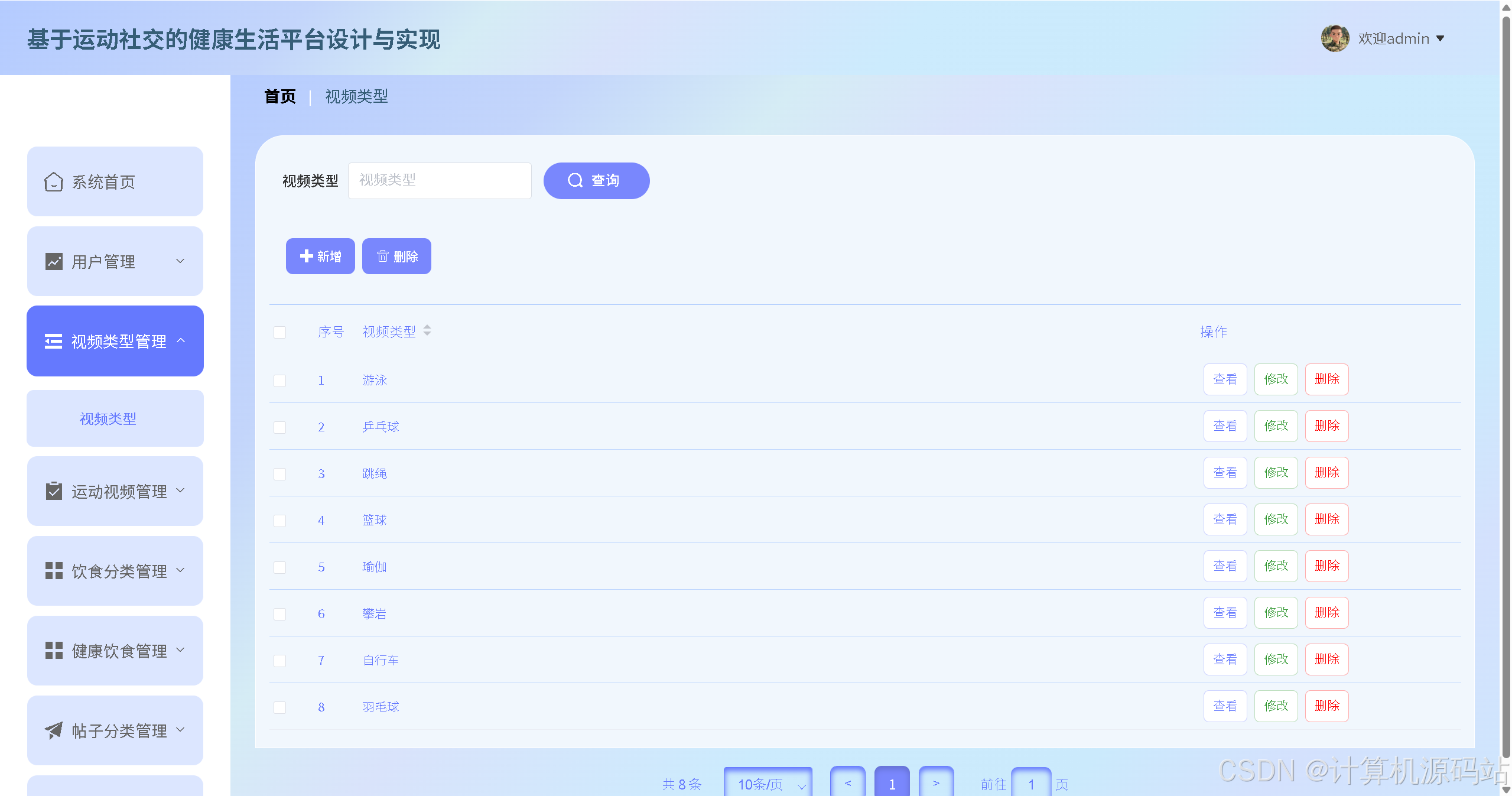This screenshot has height=796, width=1512.
Task: Click the 查询 search button
Action: click(x=597, y=180)
